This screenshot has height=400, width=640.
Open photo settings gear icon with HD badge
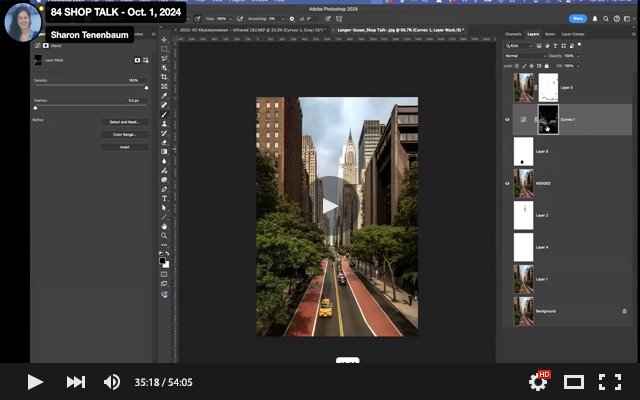pos(538,381)
